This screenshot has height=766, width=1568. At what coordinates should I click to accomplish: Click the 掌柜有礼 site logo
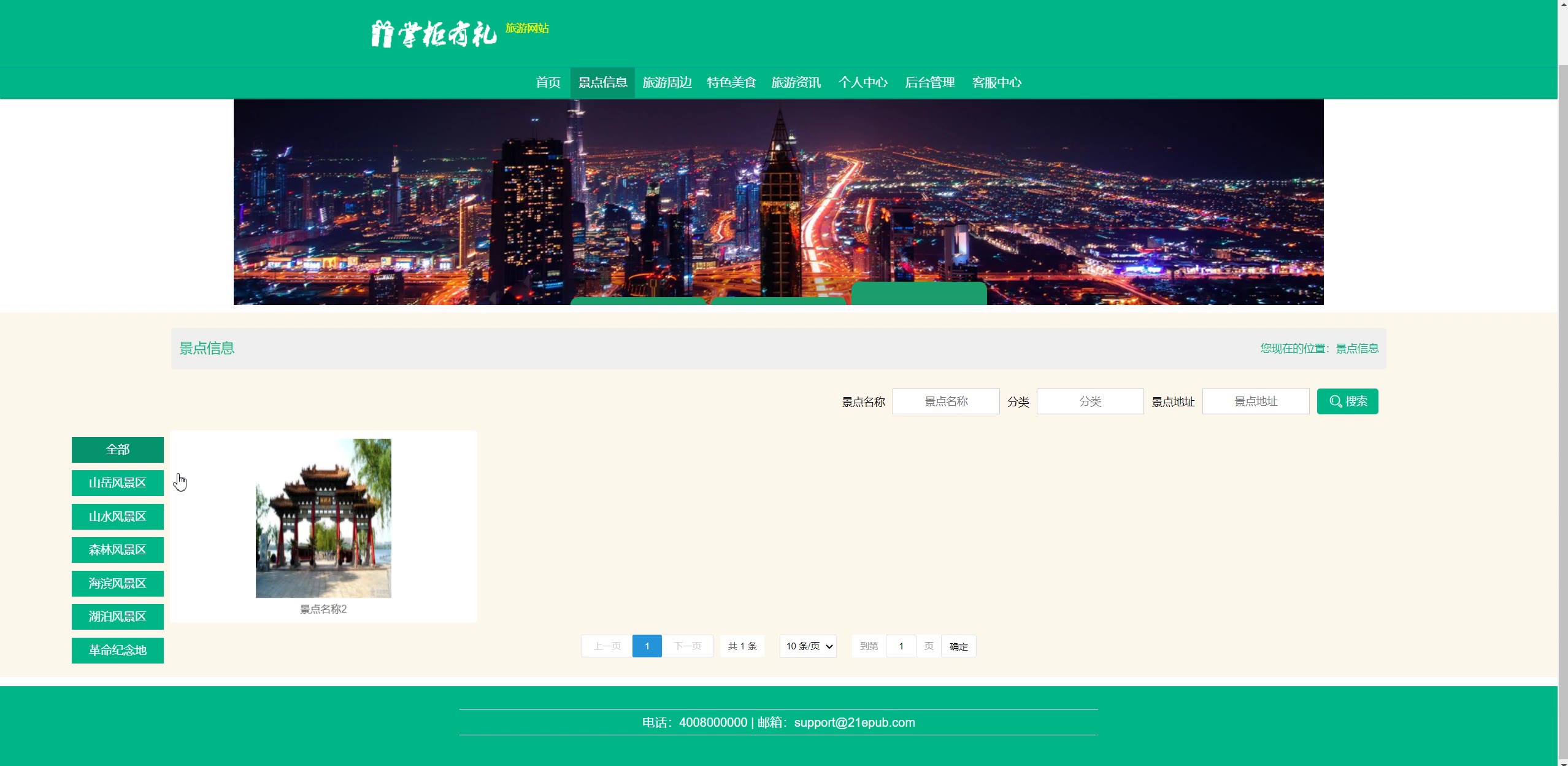click(x=433, y=34)
